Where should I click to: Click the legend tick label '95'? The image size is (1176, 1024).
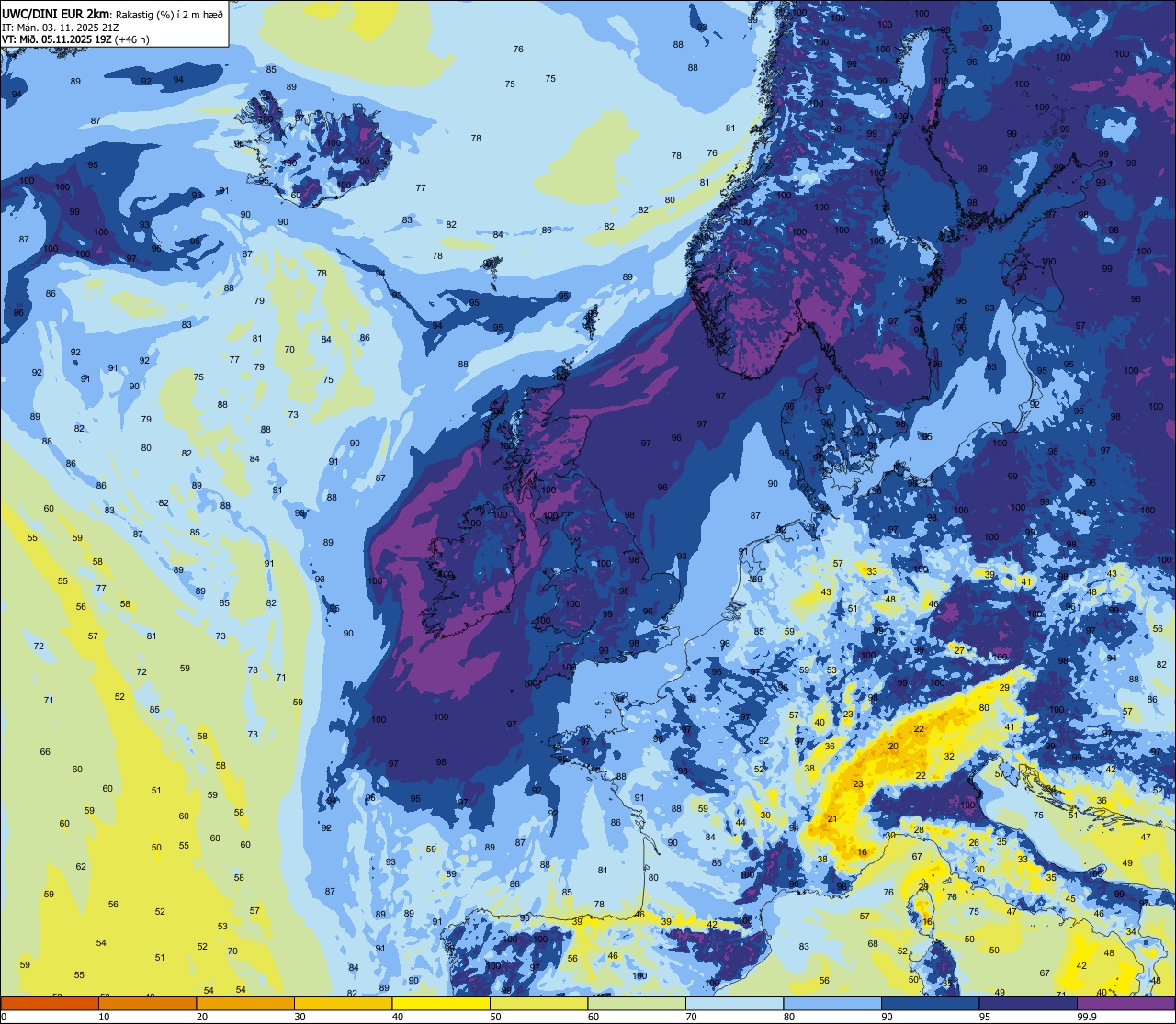coord(985,1017)
